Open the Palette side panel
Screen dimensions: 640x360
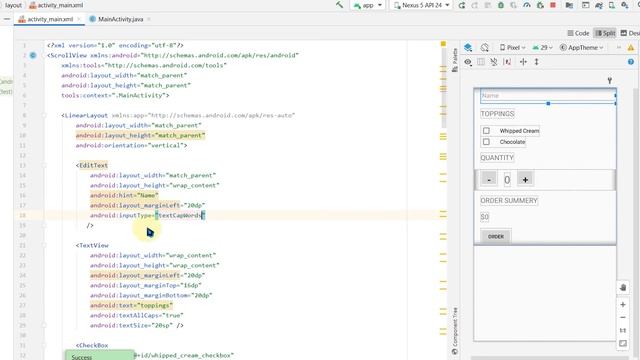[x=455, y=60]
